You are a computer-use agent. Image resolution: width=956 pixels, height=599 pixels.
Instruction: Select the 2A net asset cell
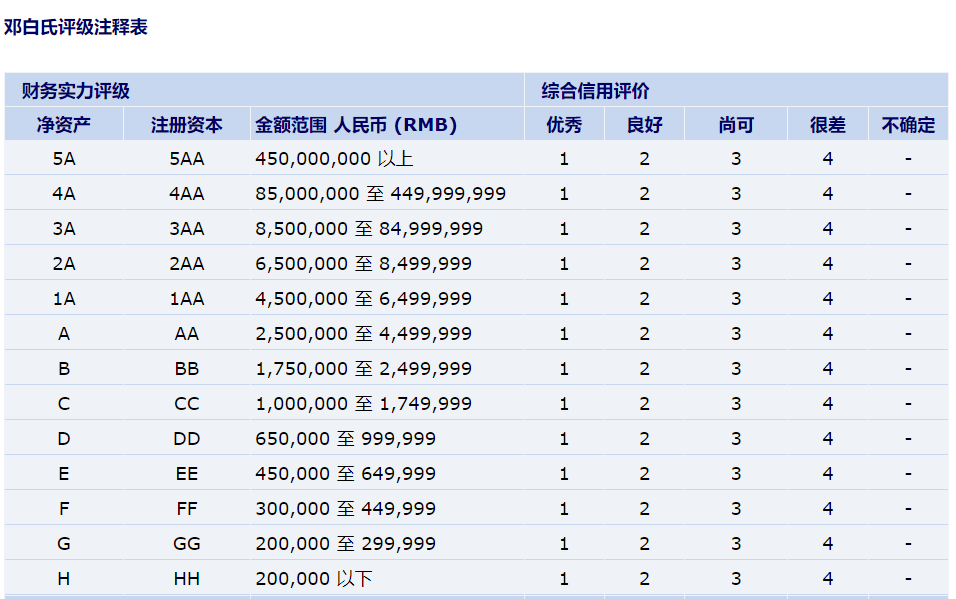[x=64, y=264]
